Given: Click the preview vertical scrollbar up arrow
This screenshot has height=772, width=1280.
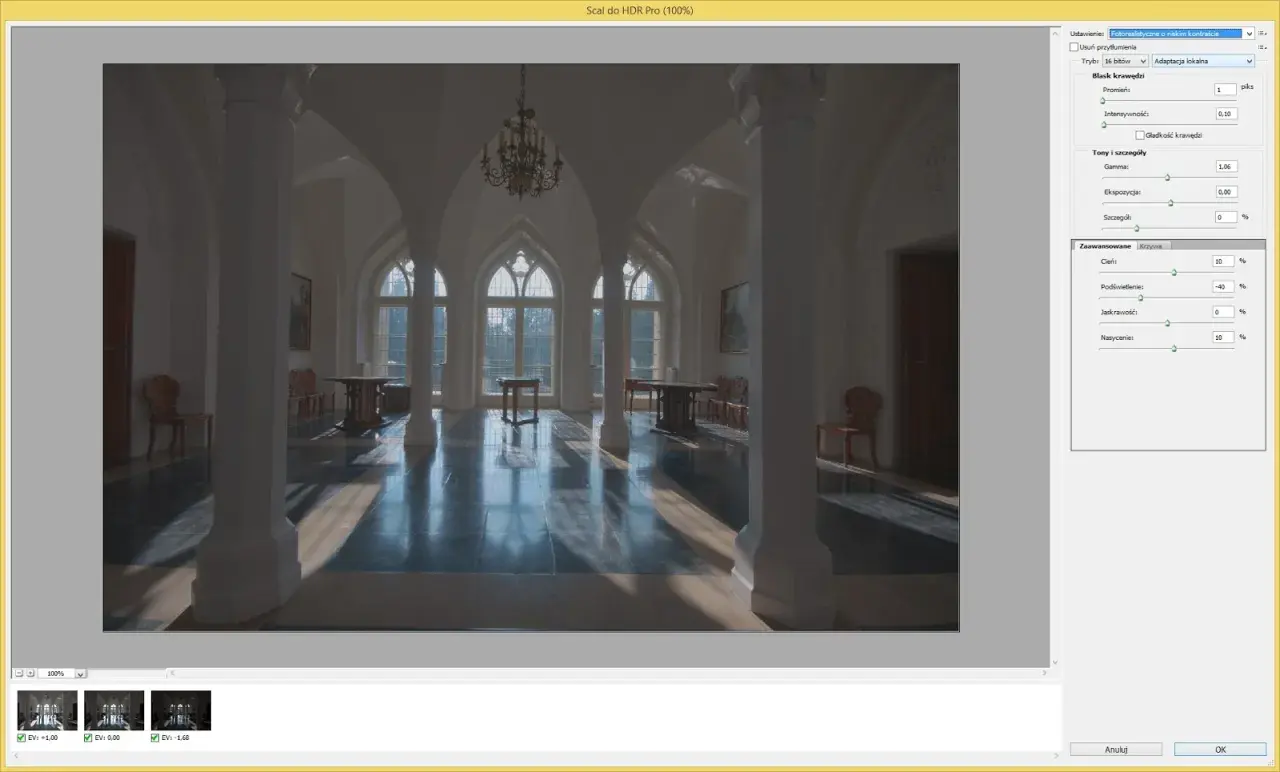Looking at the screenshot, I should (1055, 32).
